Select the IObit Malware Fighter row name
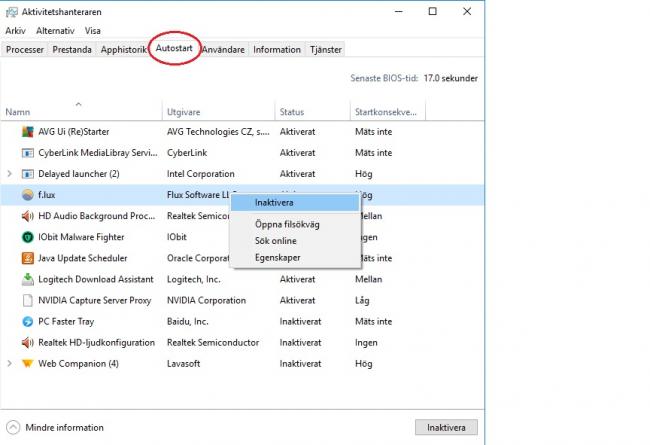The width and height of the screenshot is (650, 445). pyautogui.click(x=81, y=237)
